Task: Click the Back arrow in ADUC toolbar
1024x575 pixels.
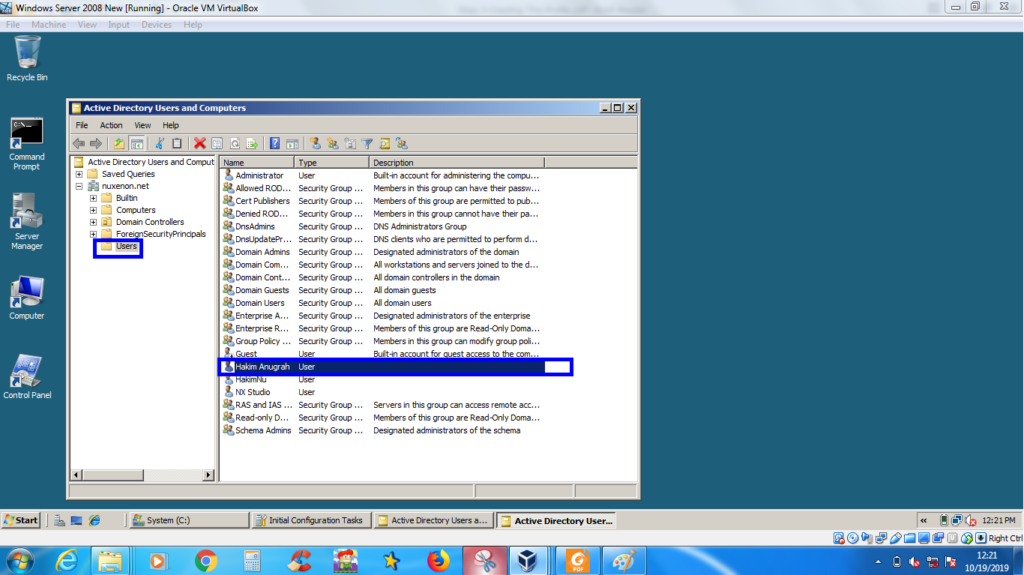Action: [79, 143]
